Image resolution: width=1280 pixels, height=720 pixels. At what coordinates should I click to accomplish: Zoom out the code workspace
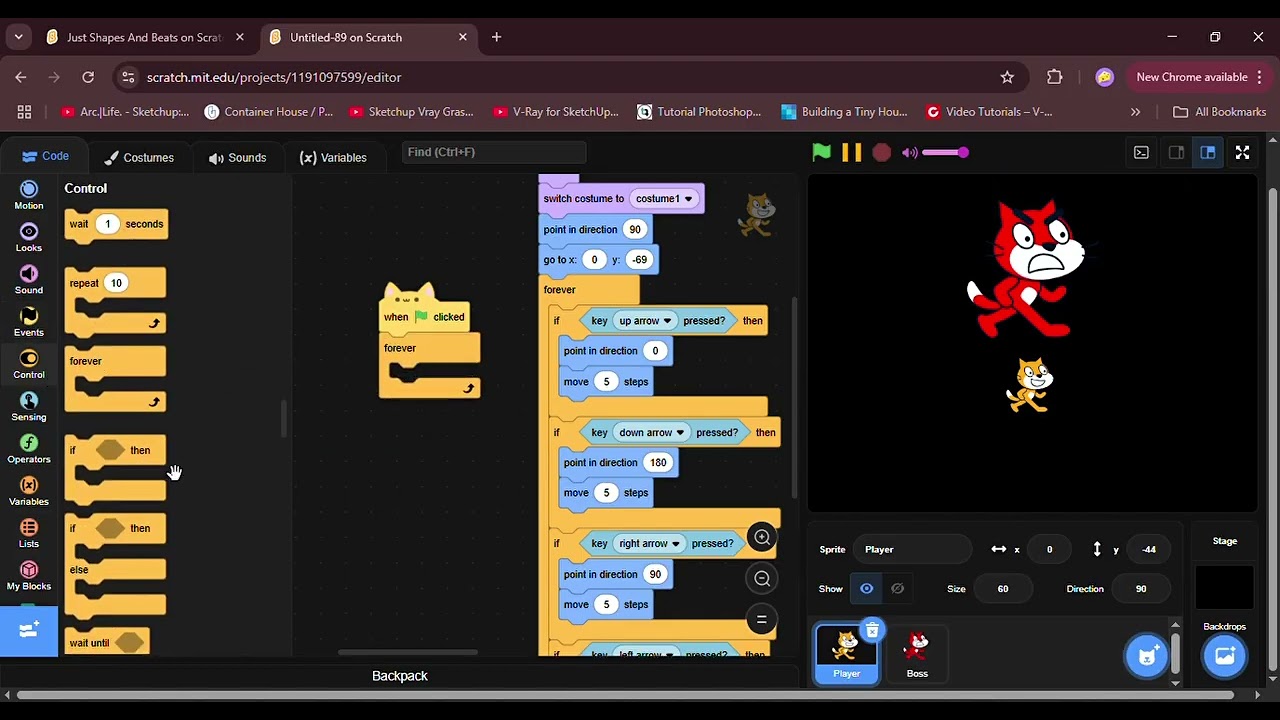[762, 578]
